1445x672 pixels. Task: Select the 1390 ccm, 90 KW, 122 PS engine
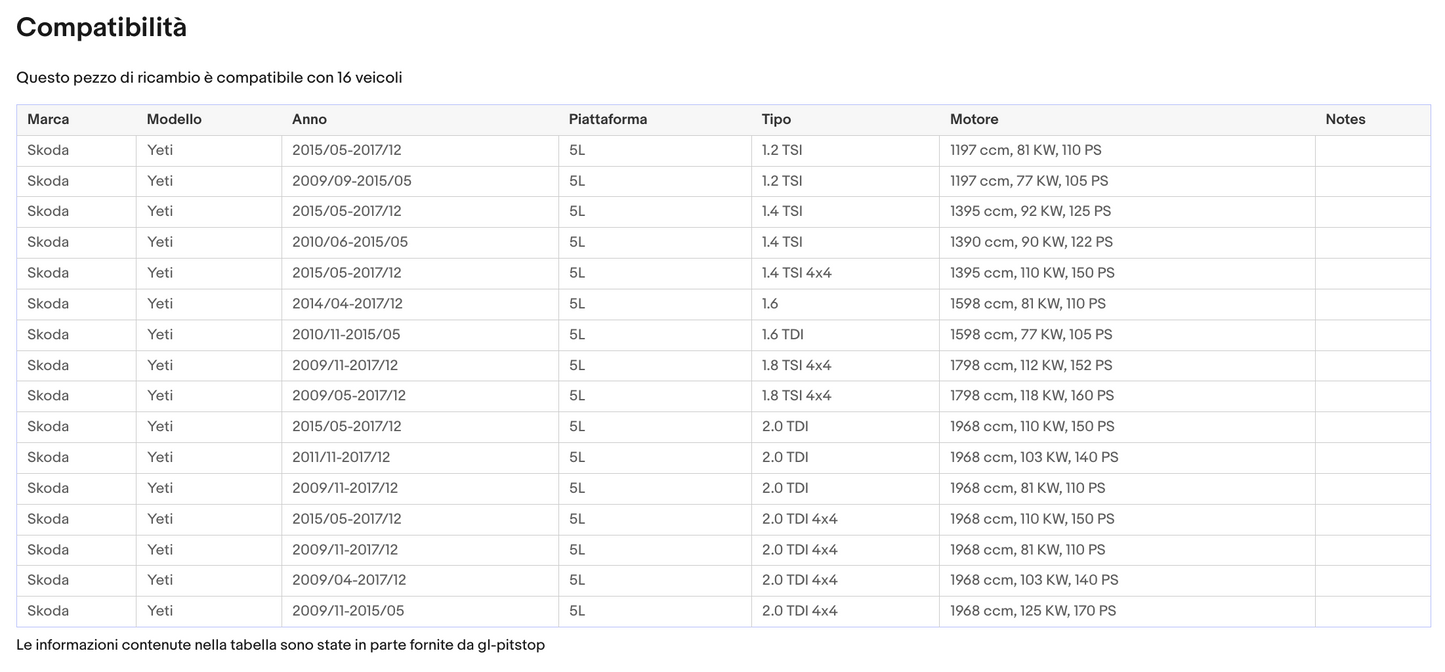coord(1031,242)
